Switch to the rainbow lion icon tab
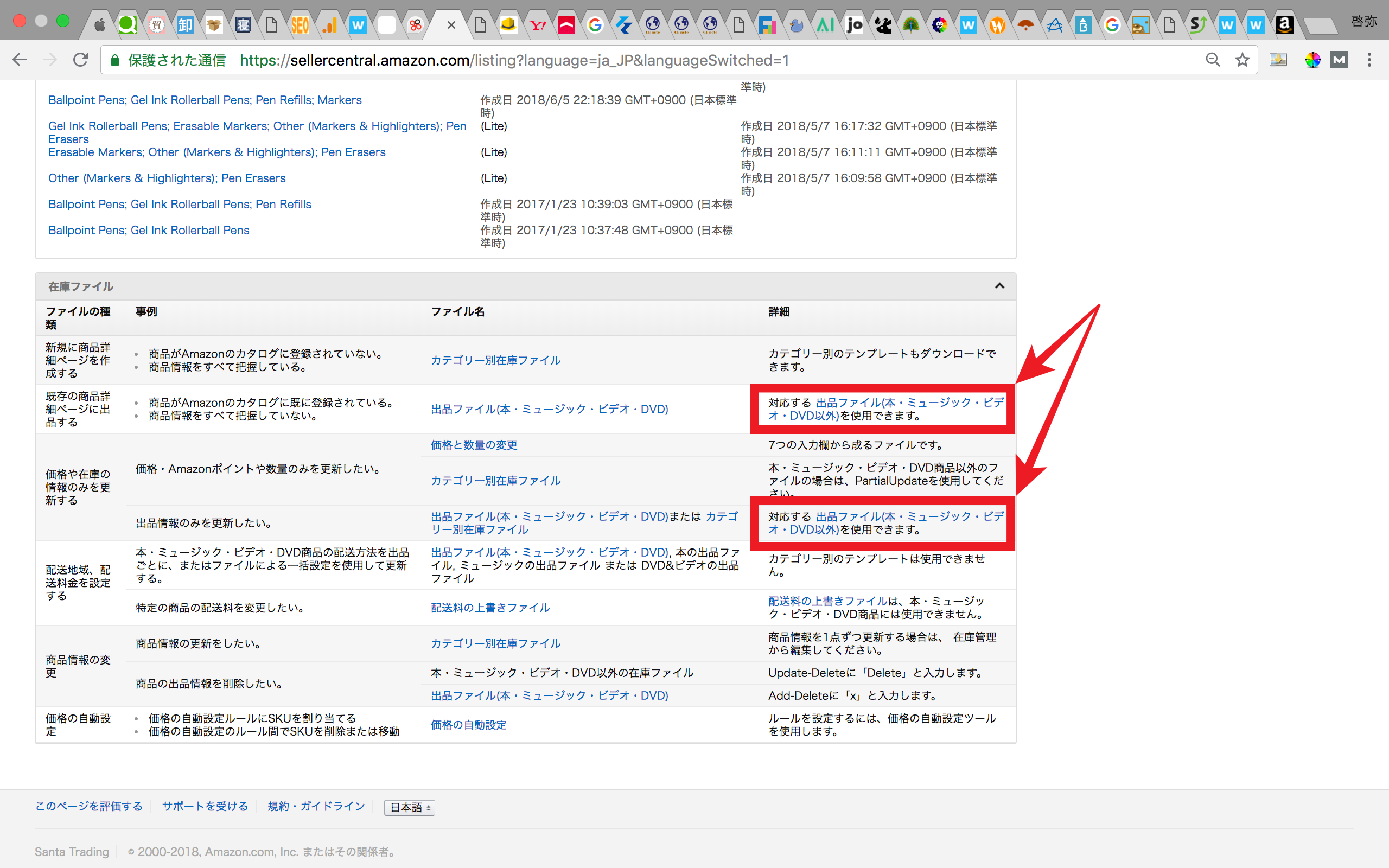Image resolution: width=1389 pixels, height=868 pixels. click(940, 25)
